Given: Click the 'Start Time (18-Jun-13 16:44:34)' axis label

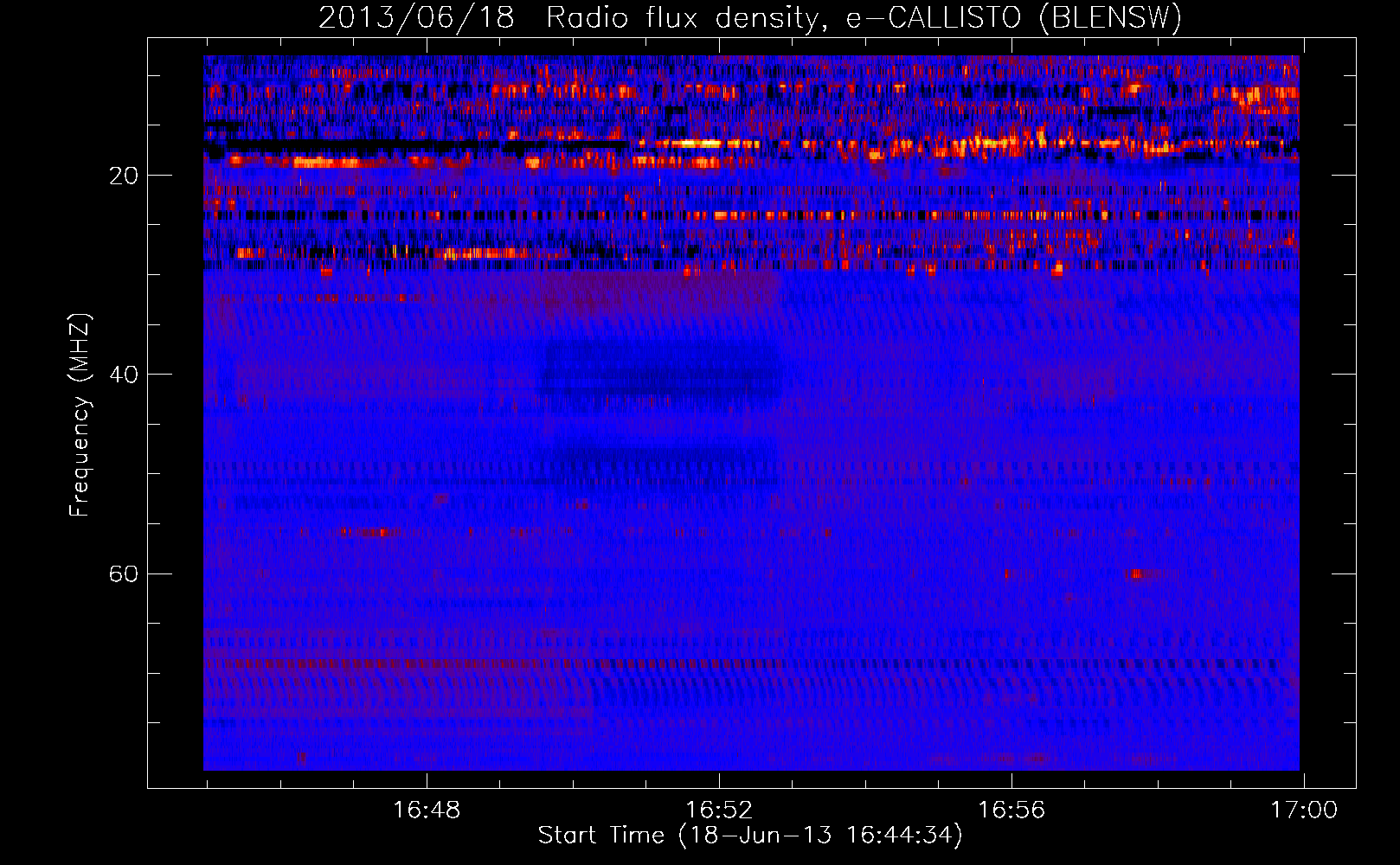Looking at the screenshot, I should click(750, 836).
